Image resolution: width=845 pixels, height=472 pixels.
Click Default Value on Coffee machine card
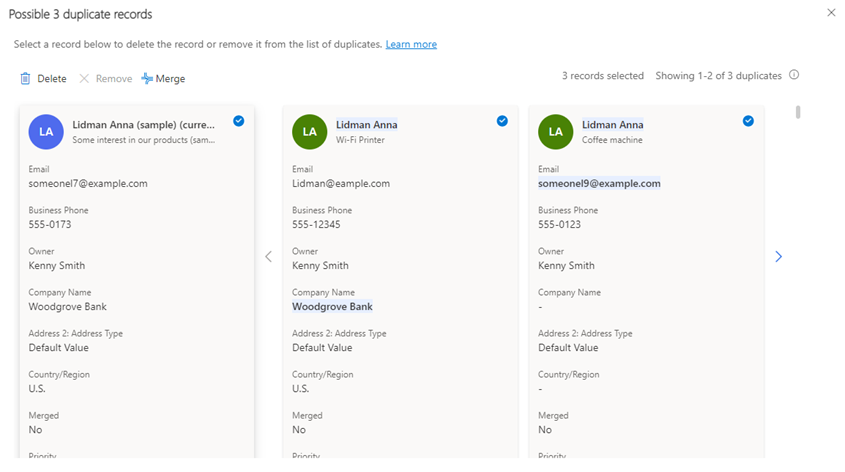(x=568, y=348)
